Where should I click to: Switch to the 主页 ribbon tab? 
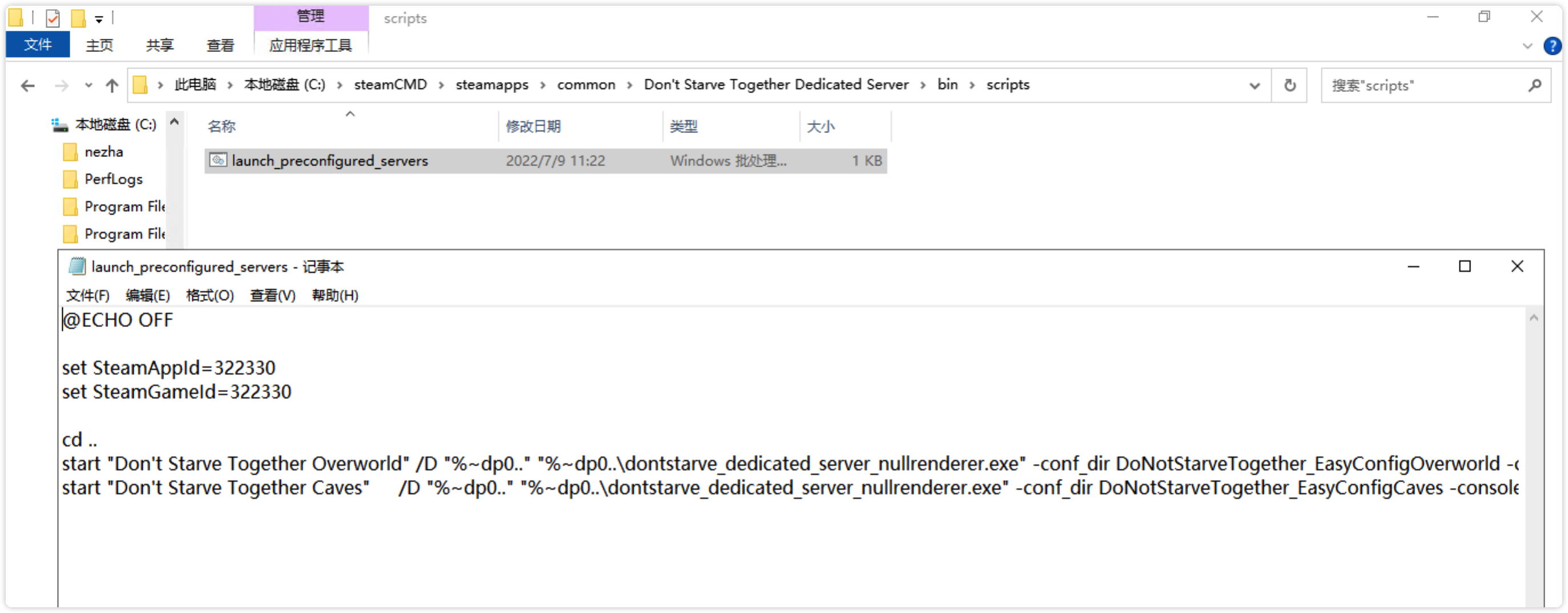coord(99,45)
